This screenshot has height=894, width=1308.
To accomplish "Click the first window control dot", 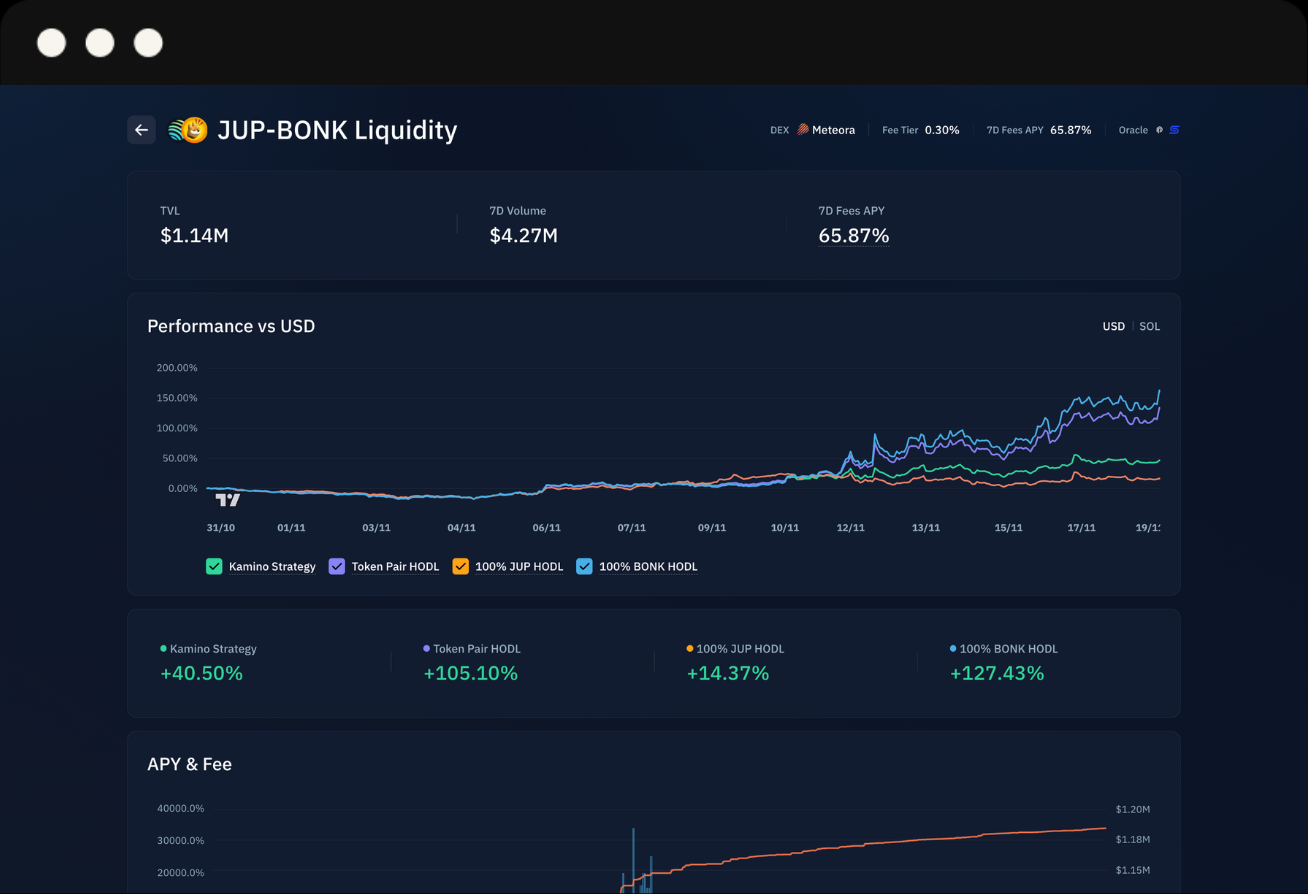I will point(51,43).
